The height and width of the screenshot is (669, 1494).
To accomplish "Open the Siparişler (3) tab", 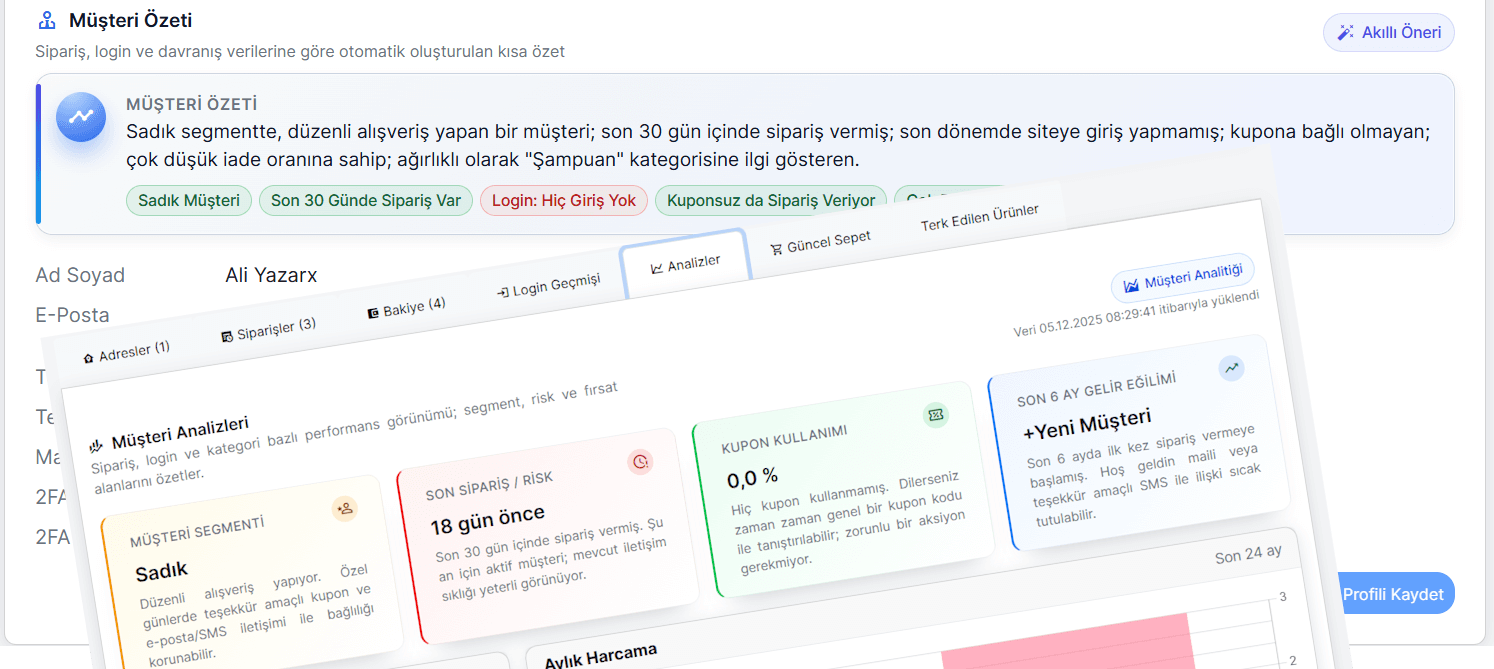I will pos(269,329).
